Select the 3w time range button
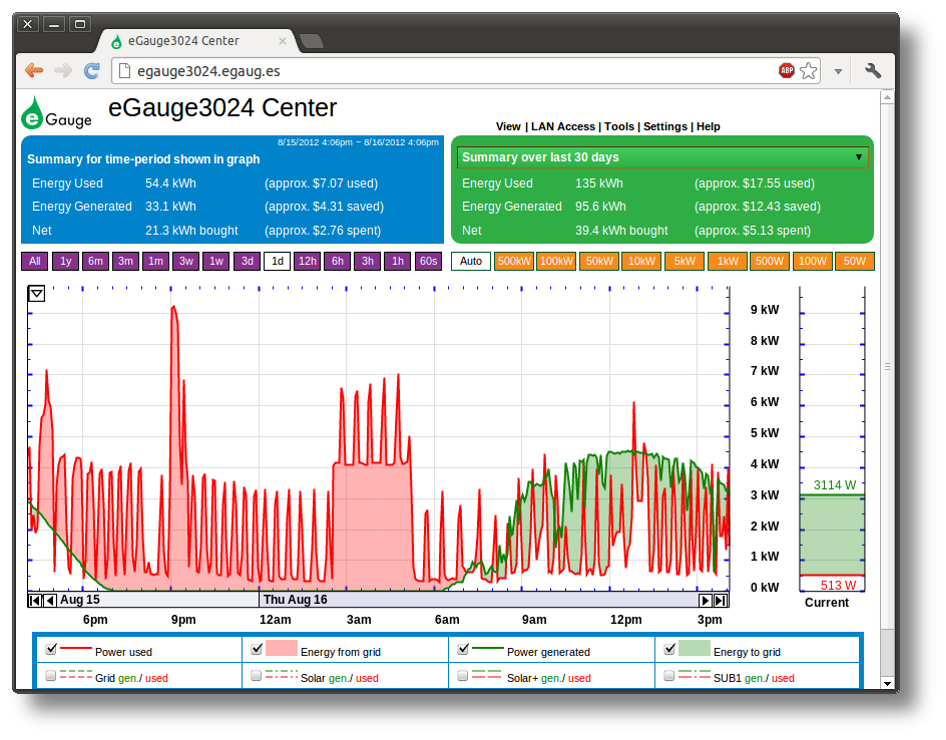This screenshot has height=740, width=946. click(186, 261)
